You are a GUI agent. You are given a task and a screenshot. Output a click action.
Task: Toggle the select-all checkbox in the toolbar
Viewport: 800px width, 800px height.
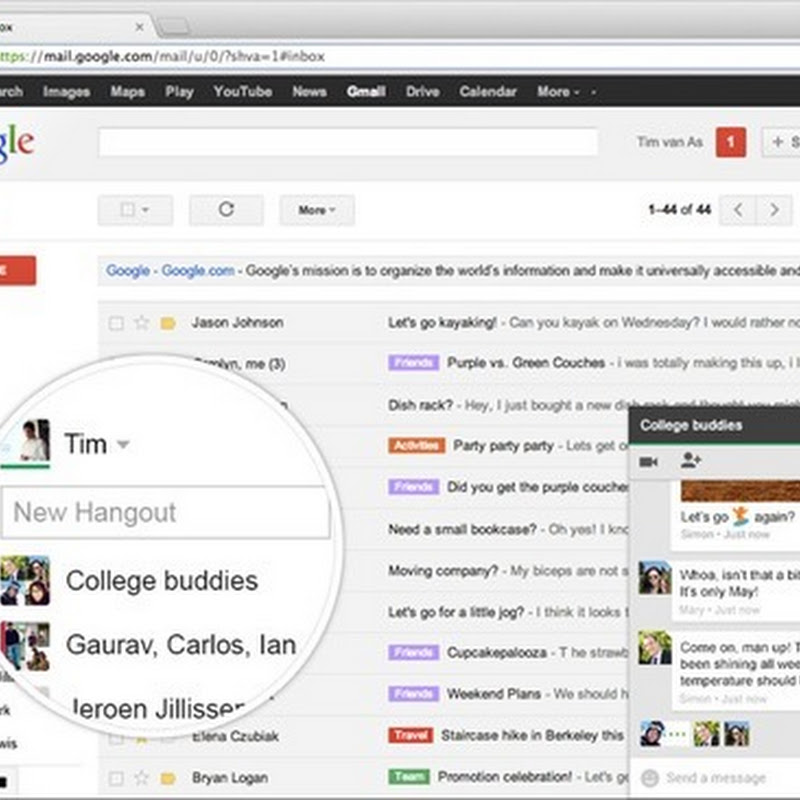127,210
